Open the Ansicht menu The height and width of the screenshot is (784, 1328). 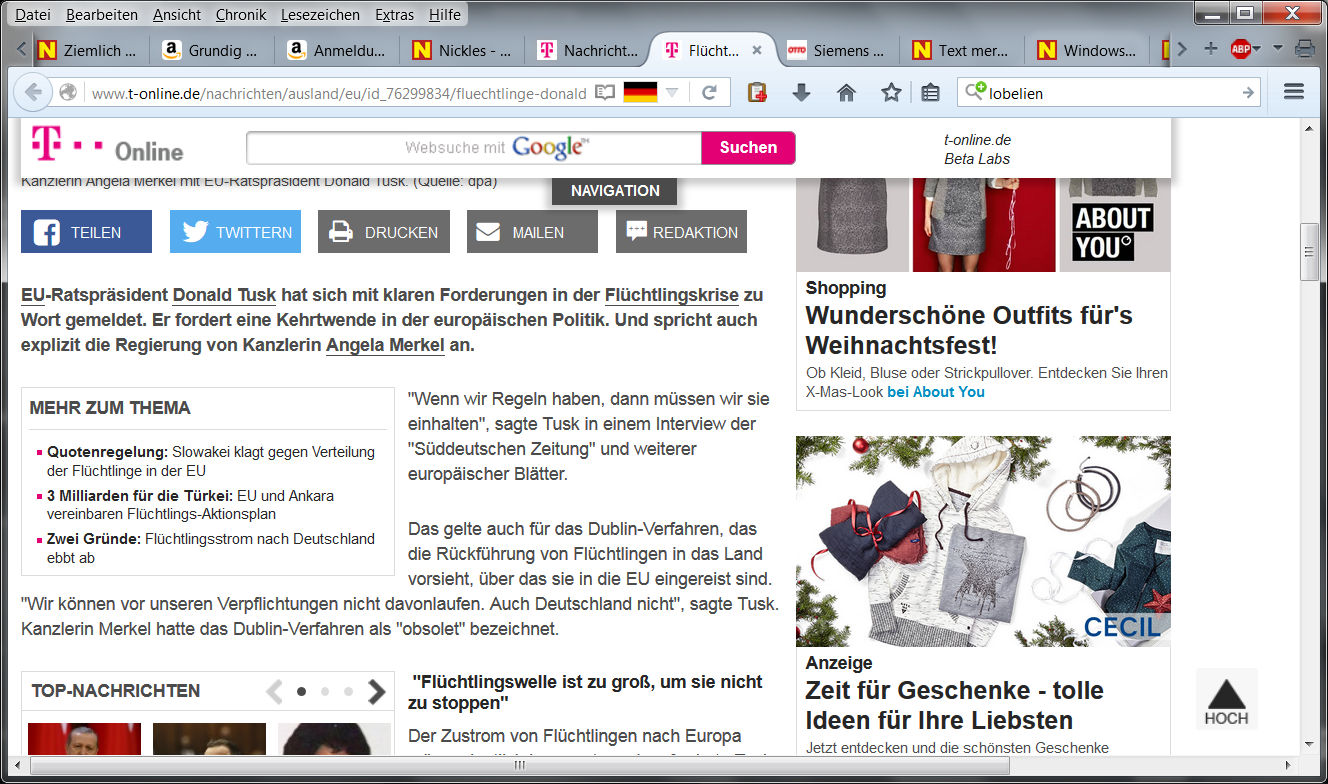tap(177, 15)
